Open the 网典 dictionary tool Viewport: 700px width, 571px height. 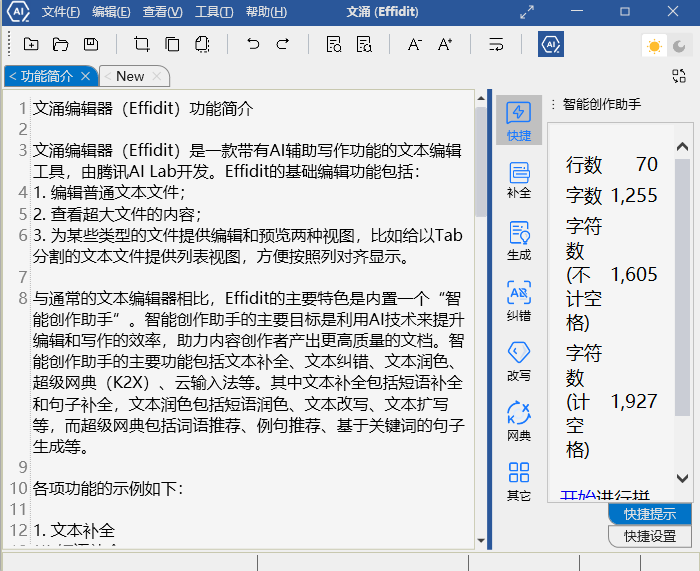tap(519, 420)
